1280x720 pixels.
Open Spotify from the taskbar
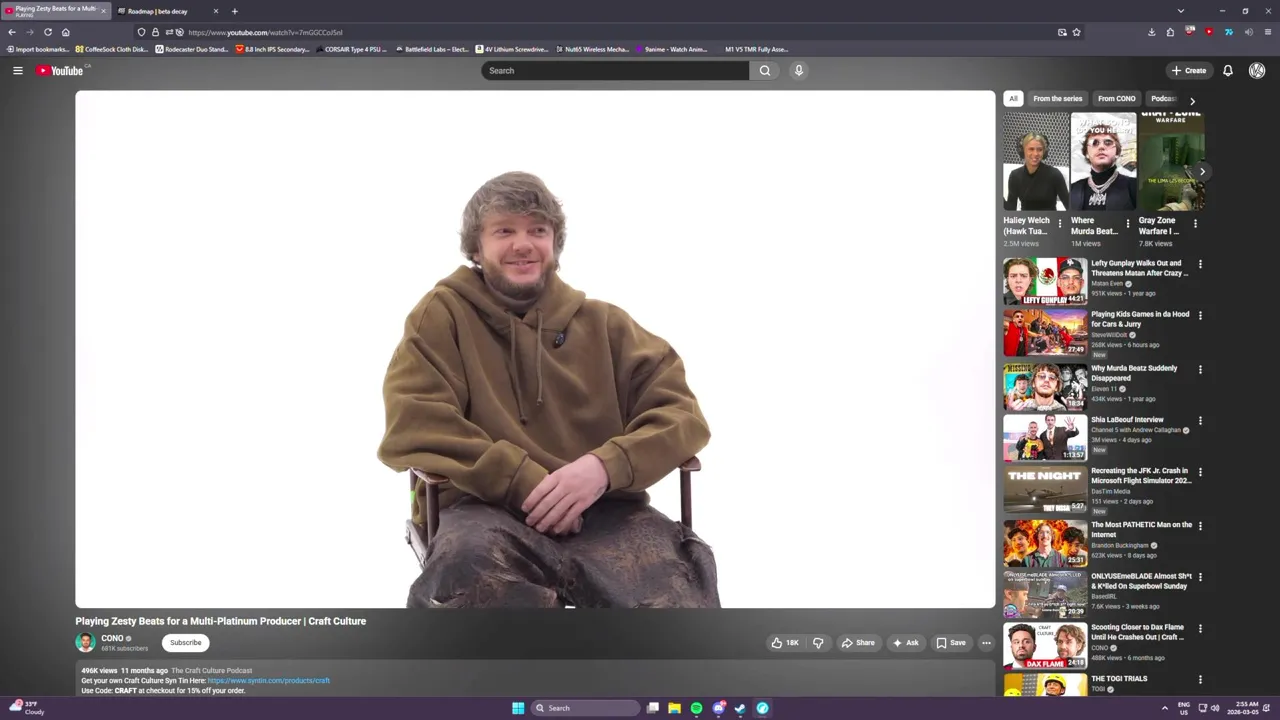pyautogui.click(x=696, y=708)
